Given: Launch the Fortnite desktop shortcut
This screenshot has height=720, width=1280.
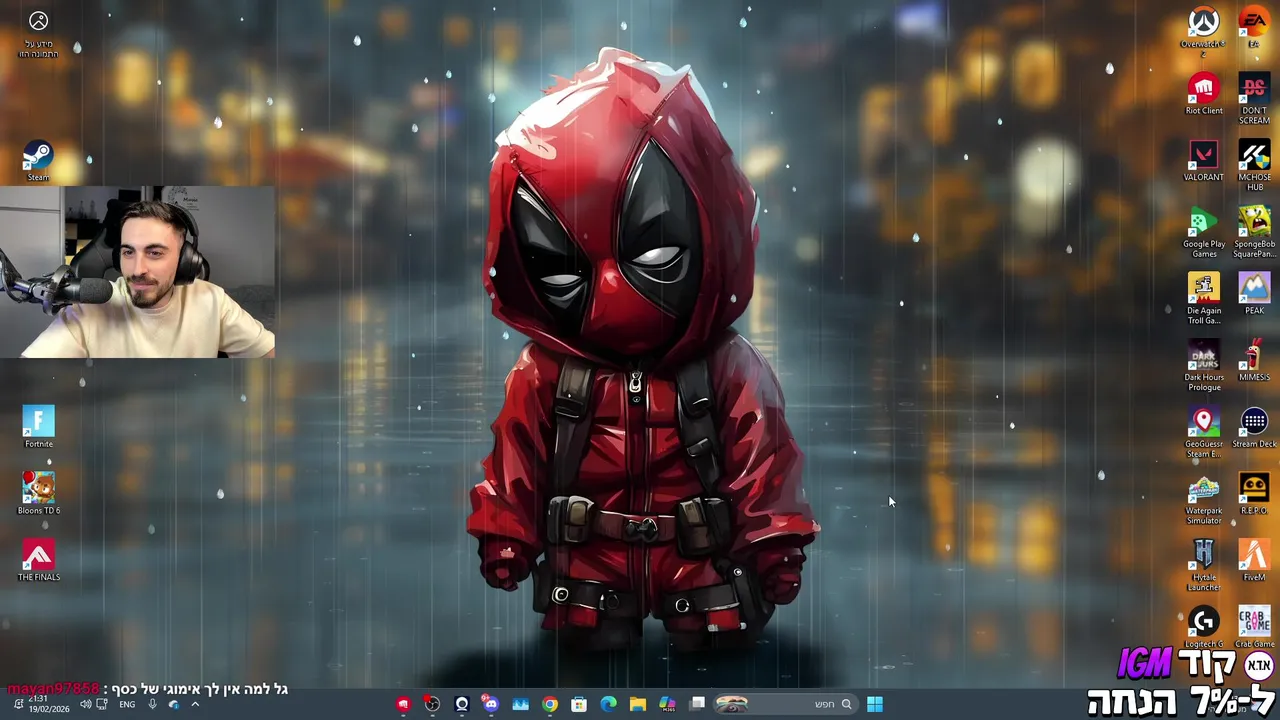Looking at the screenshot, I should coord(38,427).
